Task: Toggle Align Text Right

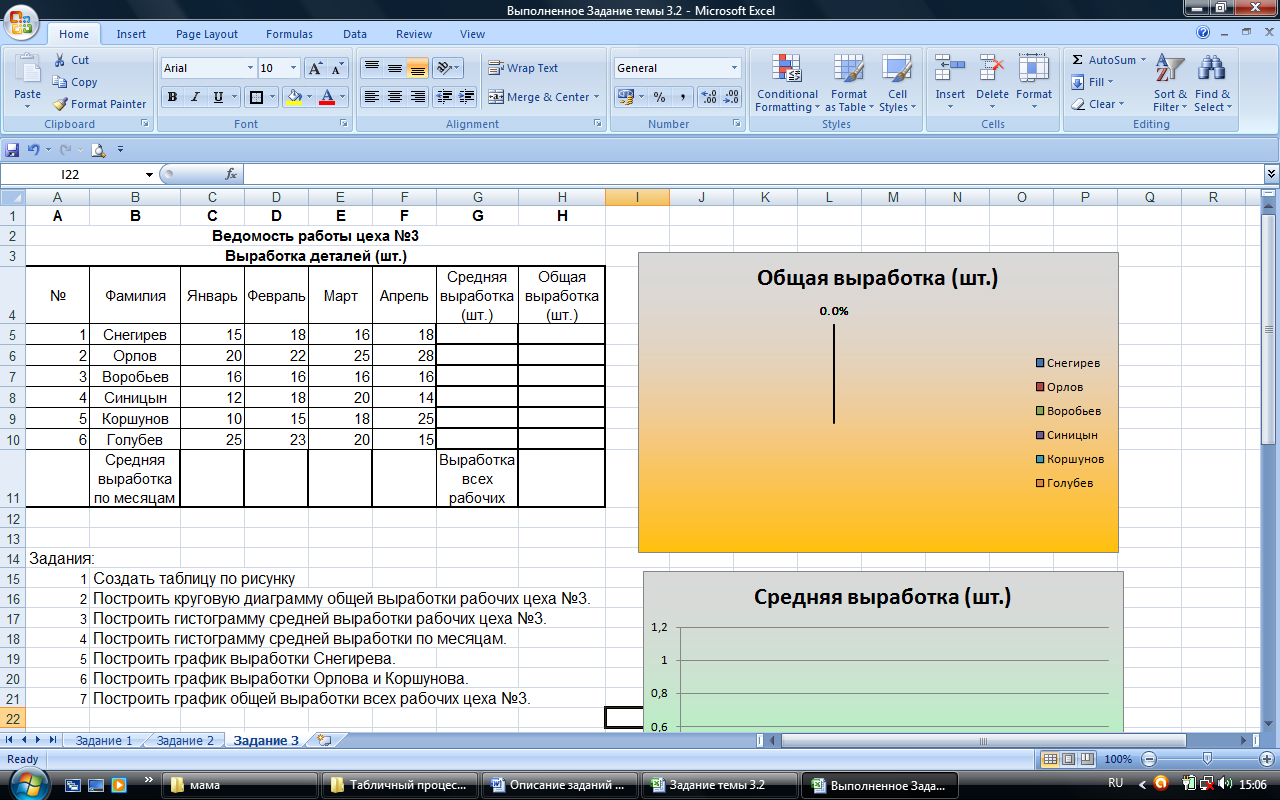Action: (417, 97)
